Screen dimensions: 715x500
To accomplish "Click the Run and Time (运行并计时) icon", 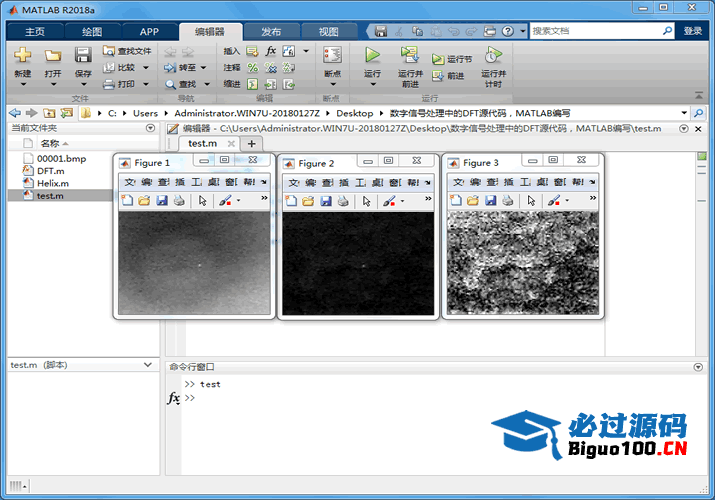I will click(493, 55).
